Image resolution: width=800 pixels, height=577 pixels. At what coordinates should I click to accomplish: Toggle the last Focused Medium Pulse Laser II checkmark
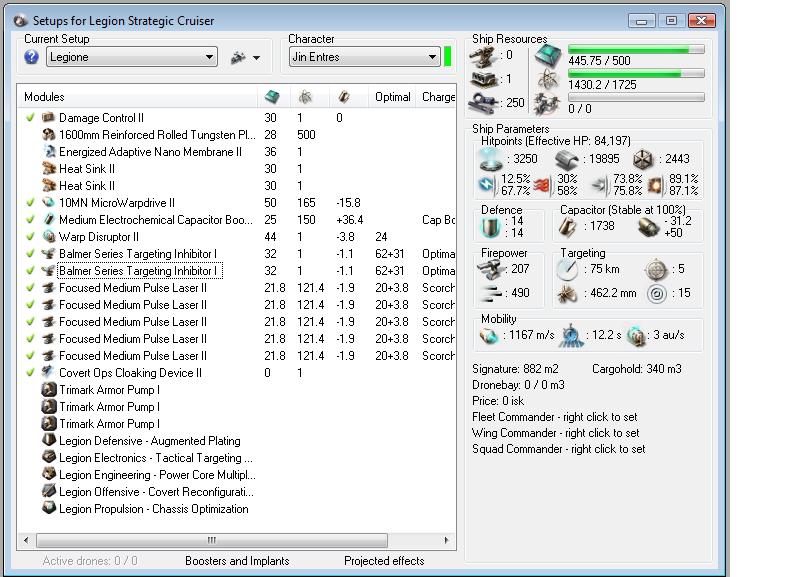pyautogui.click(x=30, y=356)
